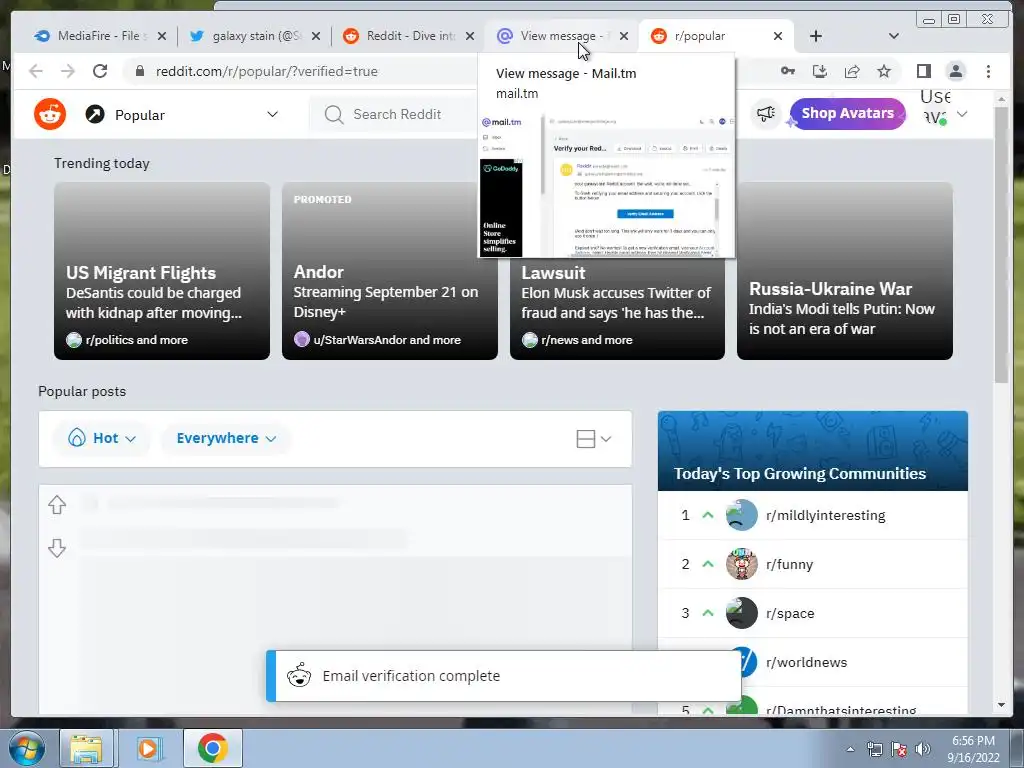Viewport: 1024px width, 768px height.
Task: Close the r/popular tab
Action: [x=778, y=36]
